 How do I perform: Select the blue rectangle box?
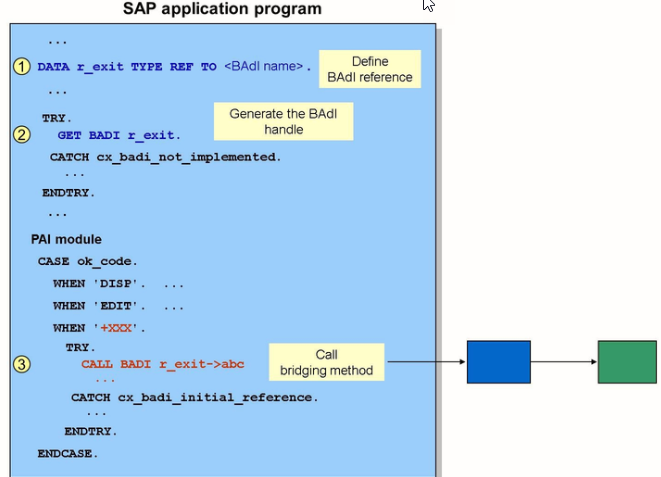pyautogui.click(x=498, y=361)
